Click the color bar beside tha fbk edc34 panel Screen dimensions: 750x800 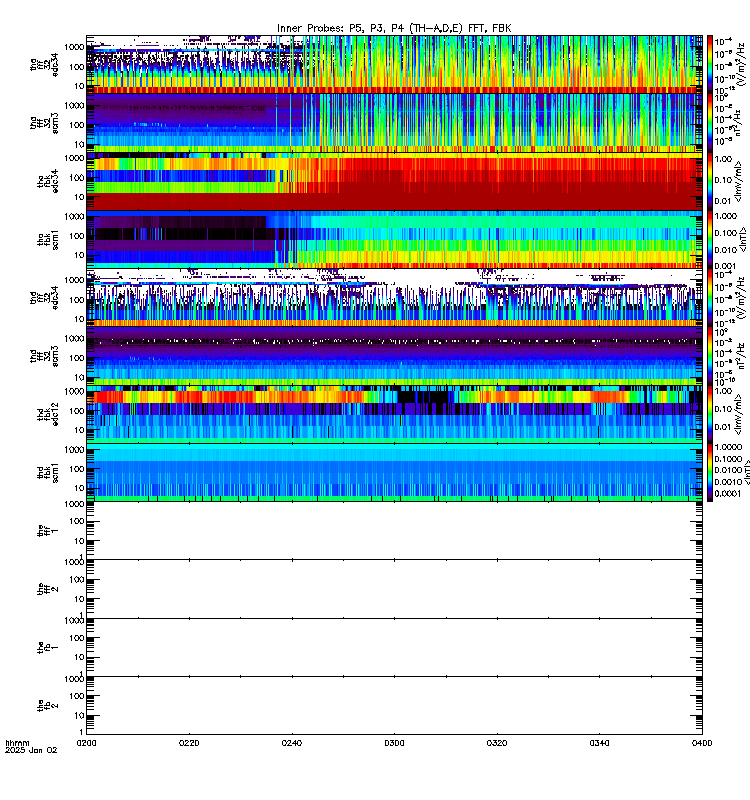pos(710,182)
